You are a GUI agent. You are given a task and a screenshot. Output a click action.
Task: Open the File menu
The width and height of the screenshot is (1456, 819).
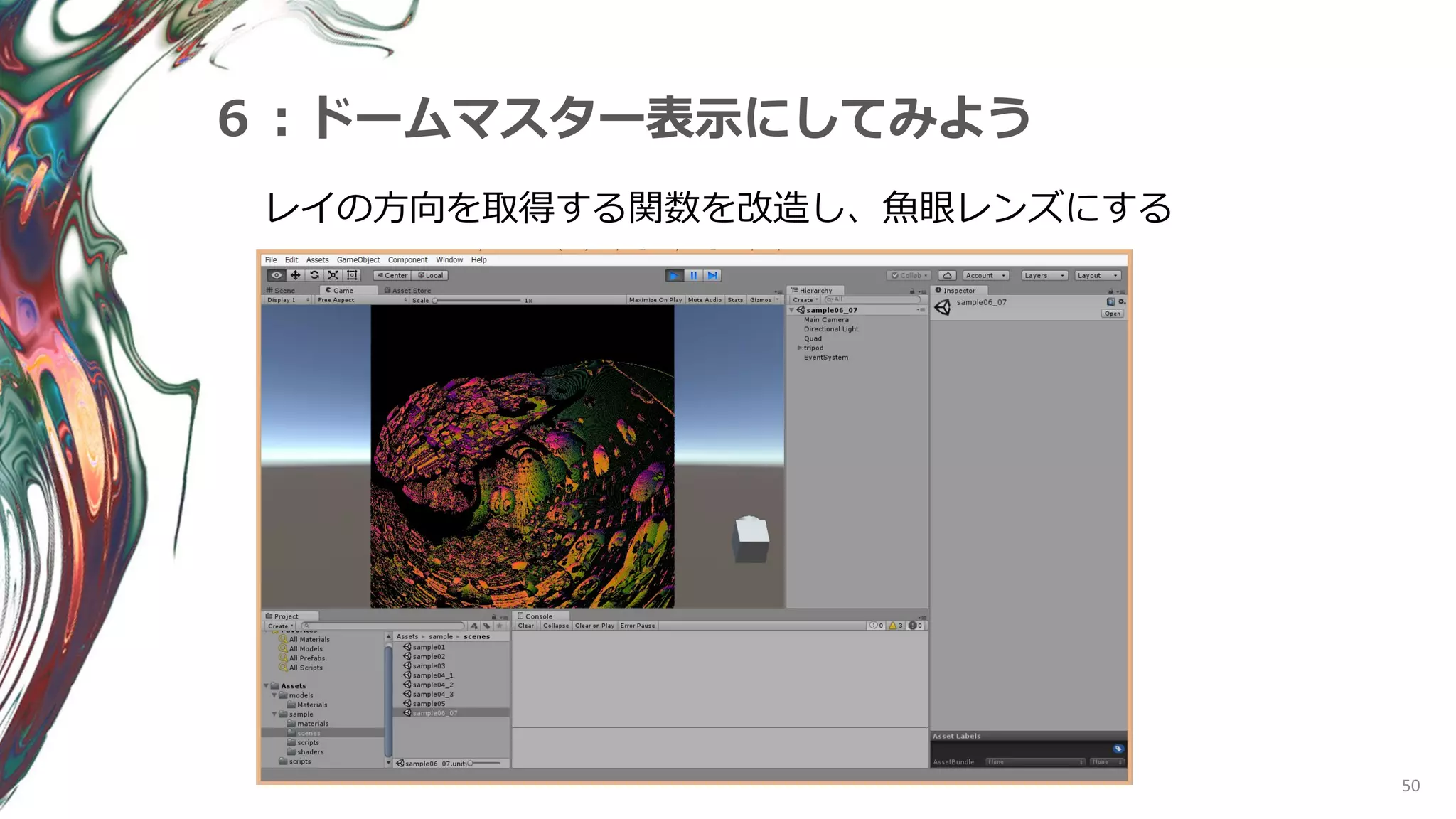[271, 259]
